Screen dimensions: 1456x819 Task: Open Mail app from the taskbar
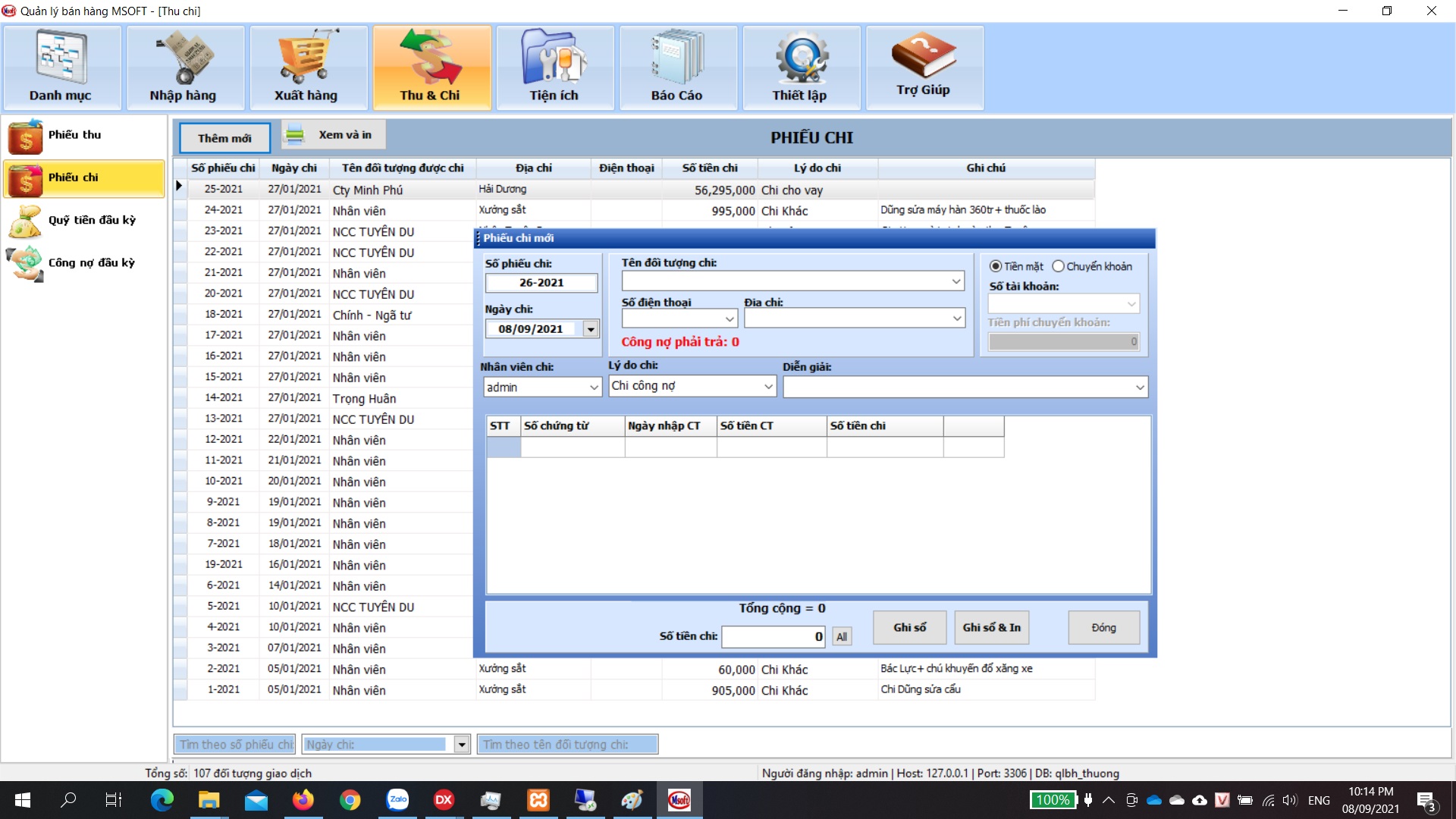pyautogui.click(x=256, y=800)
